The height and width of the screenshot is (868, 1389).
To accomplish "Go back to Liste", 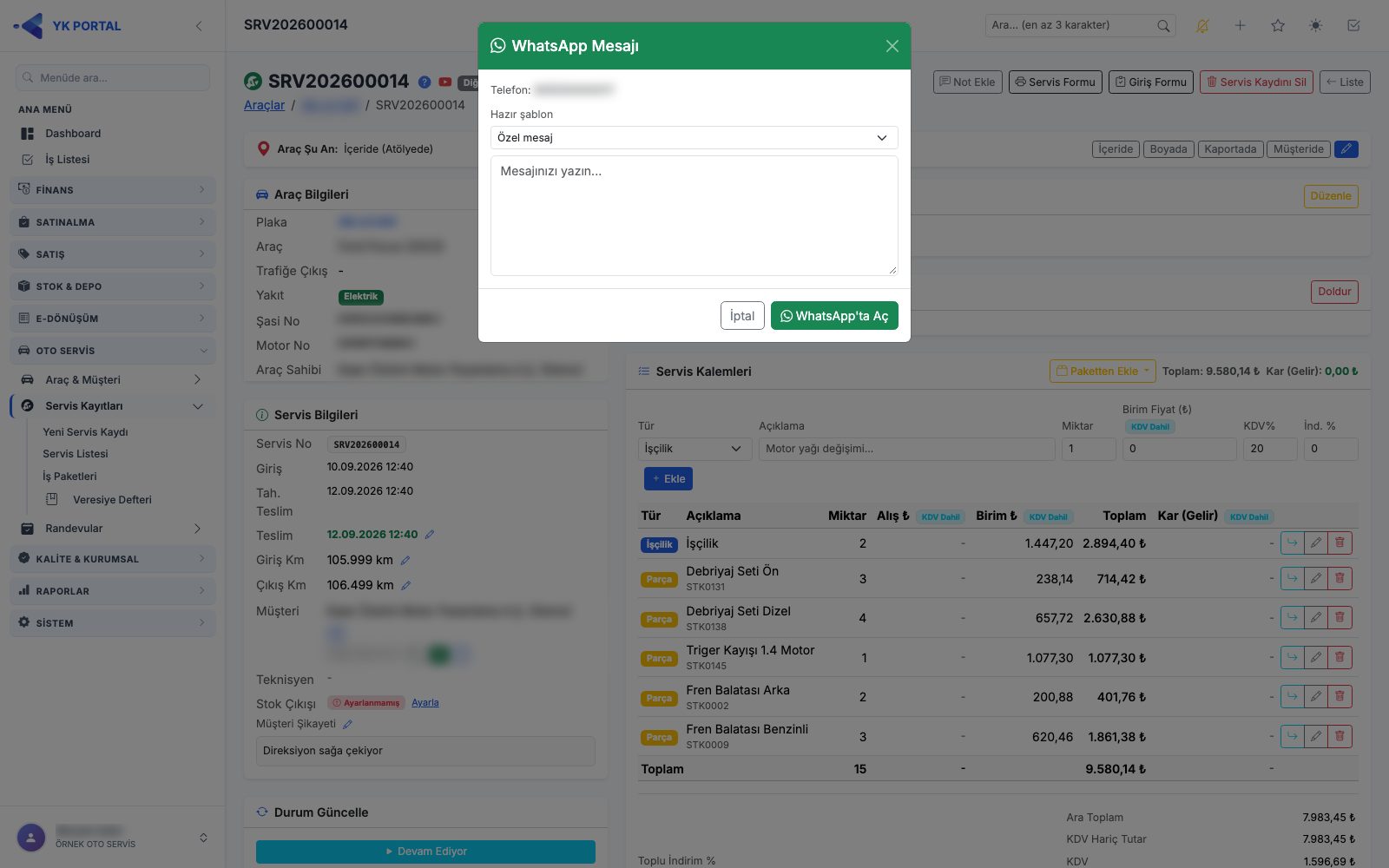I will [x=1345, y=82].
